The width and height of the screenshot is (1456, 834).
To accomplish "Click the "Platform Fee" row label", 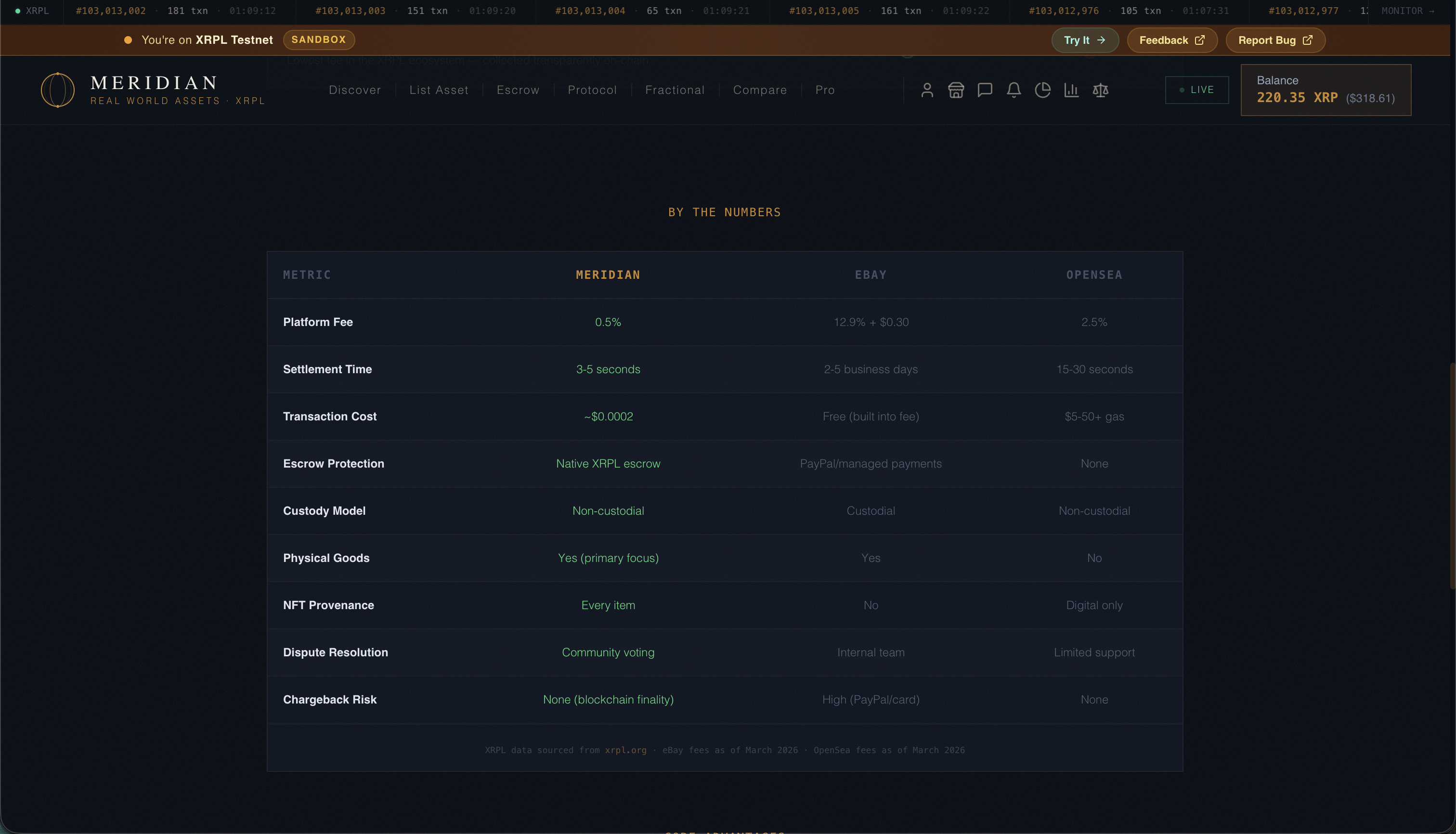I will click(x=318, y=323).
